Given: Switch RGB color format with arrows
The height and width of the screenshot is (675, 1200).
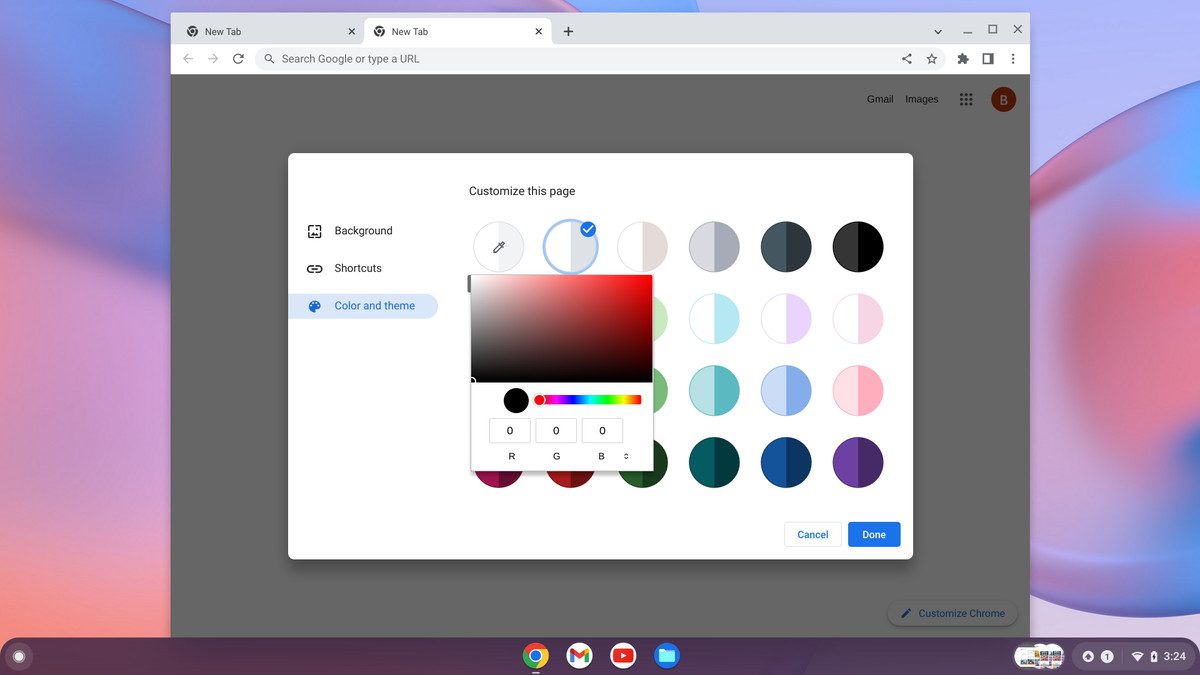Looking at the screenshot, I should point(626,456).
